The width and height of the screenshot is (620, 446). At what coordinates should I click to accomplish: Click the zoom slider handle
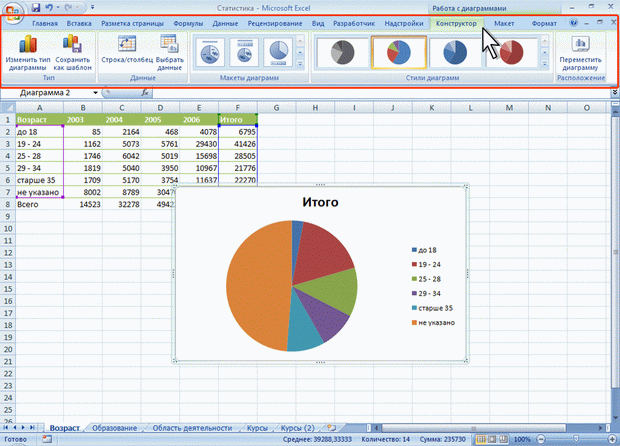pos(577,439)
